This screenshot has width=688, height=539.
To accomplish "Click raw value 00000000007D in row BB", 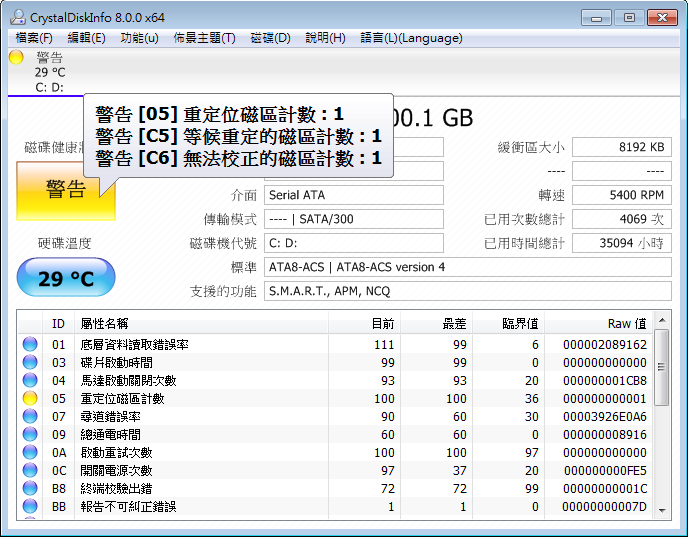I will (x=604, y=507).
